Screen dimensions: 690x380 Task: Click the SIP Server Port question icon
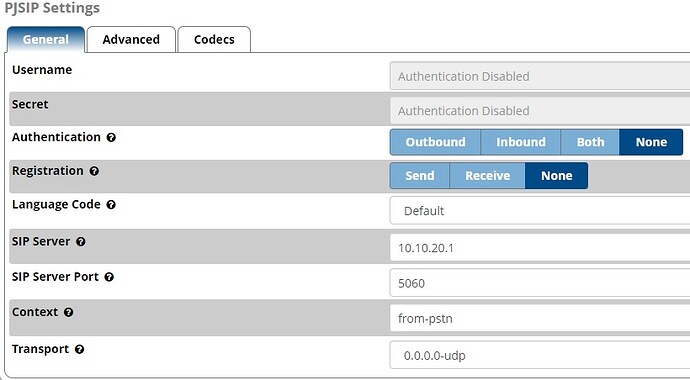point(109,277)
